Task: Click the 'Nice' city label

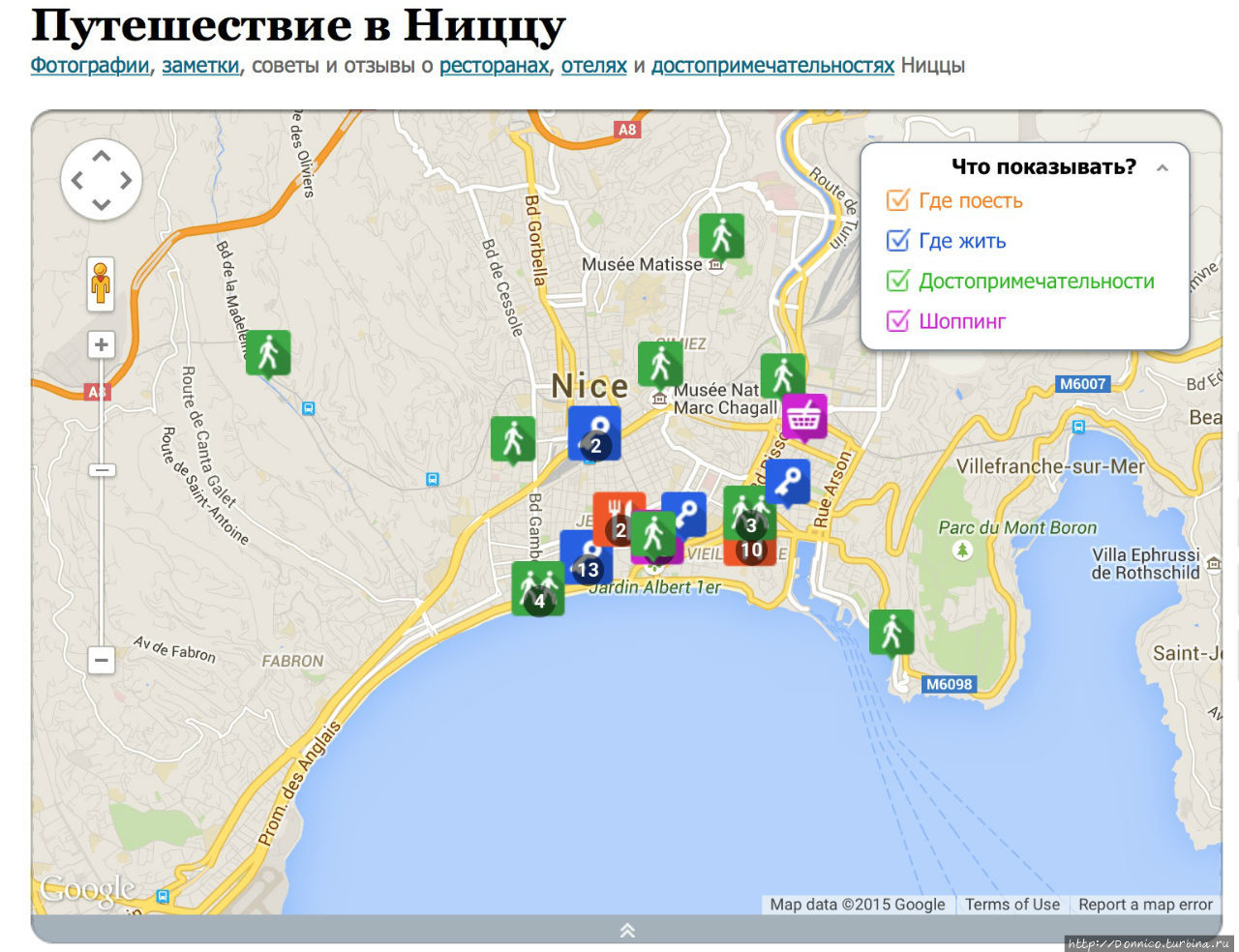Action: pyautogui.click(x=589, y=386)
